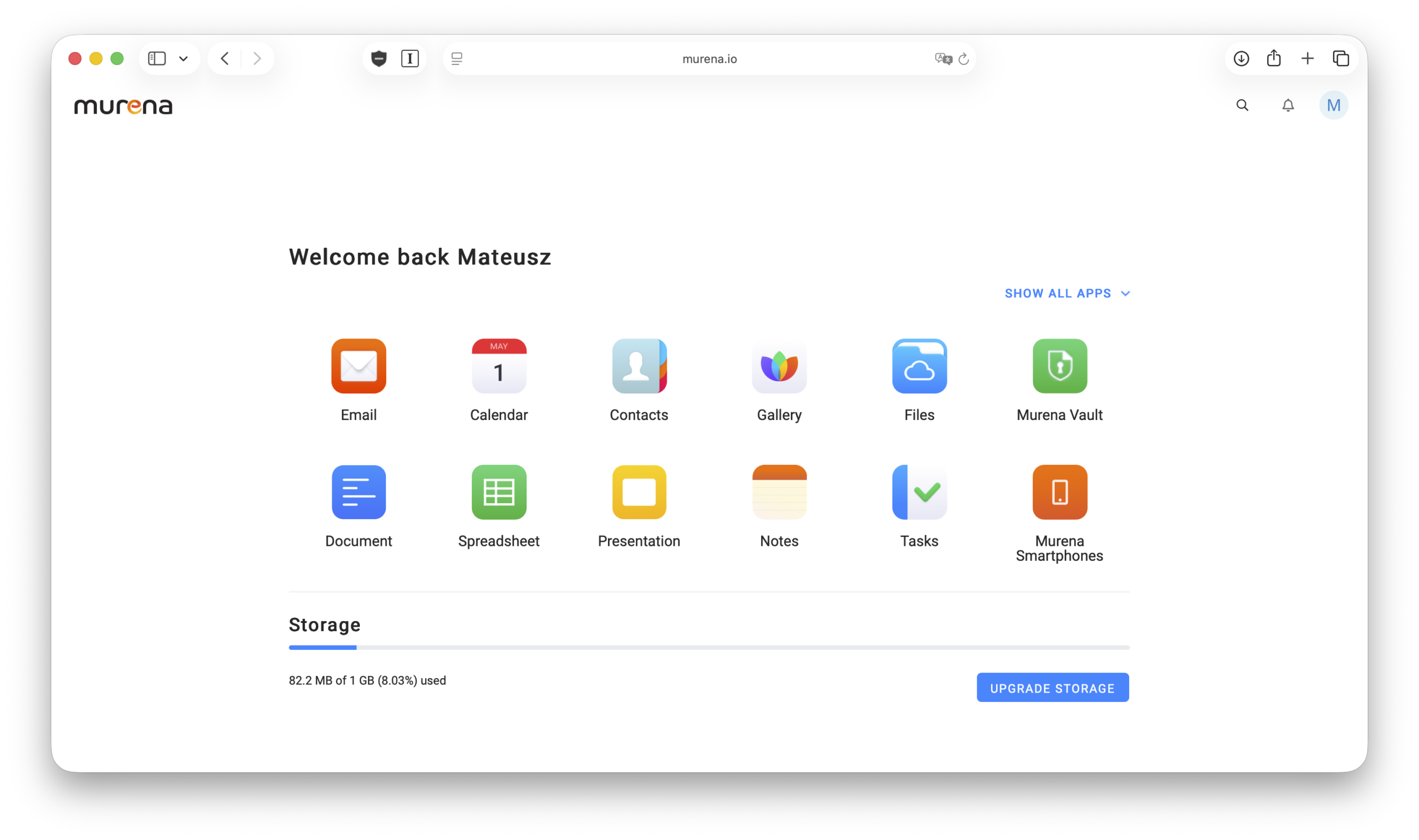
Task: Open the Gallery app
Action: coord(779,366)
